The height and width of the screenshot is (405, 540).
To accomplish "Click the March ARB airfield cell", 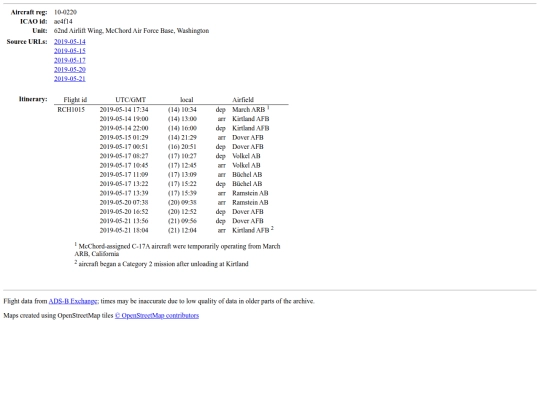I will 249,110.
